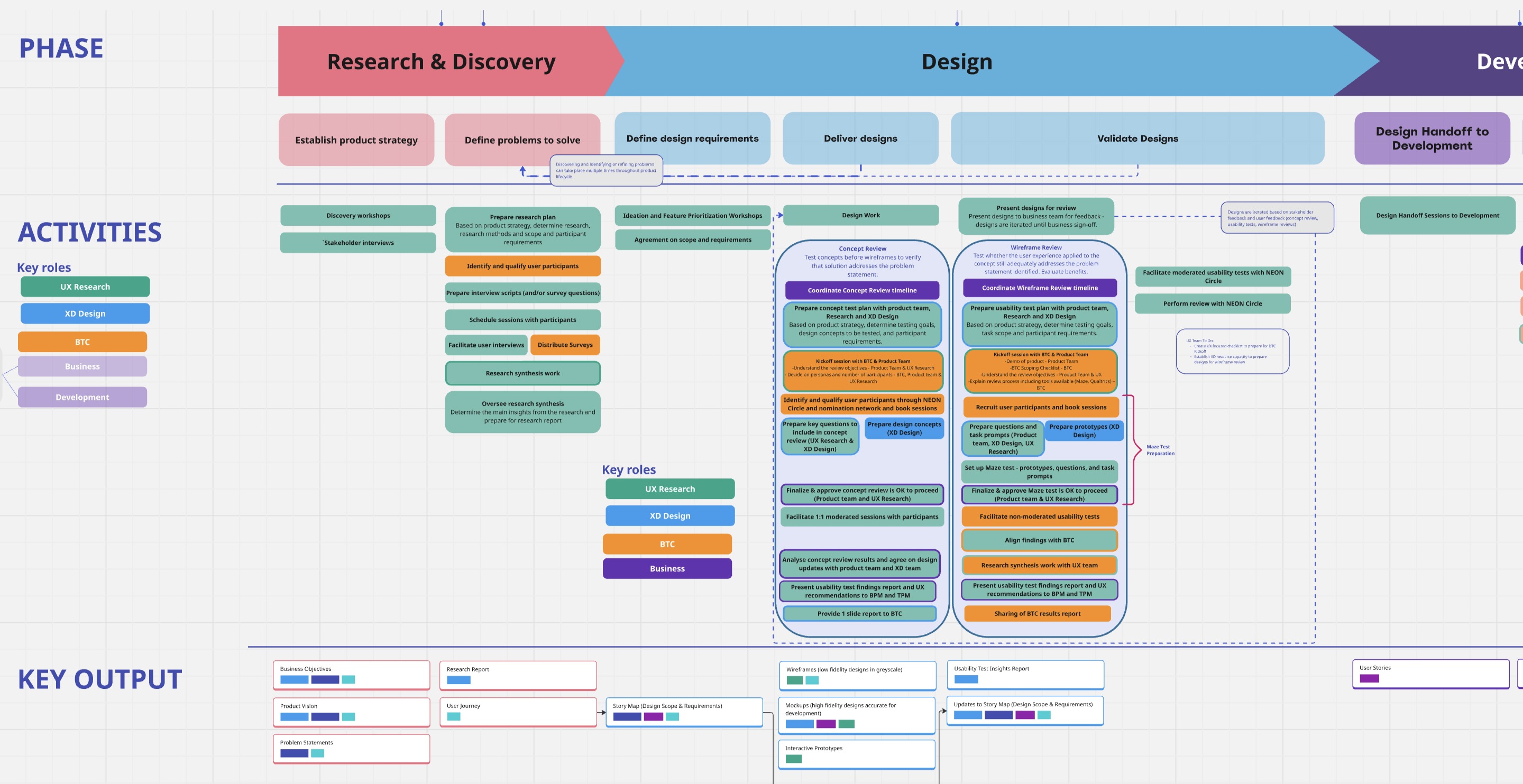Click the Design phase title text

pos(956,61)
